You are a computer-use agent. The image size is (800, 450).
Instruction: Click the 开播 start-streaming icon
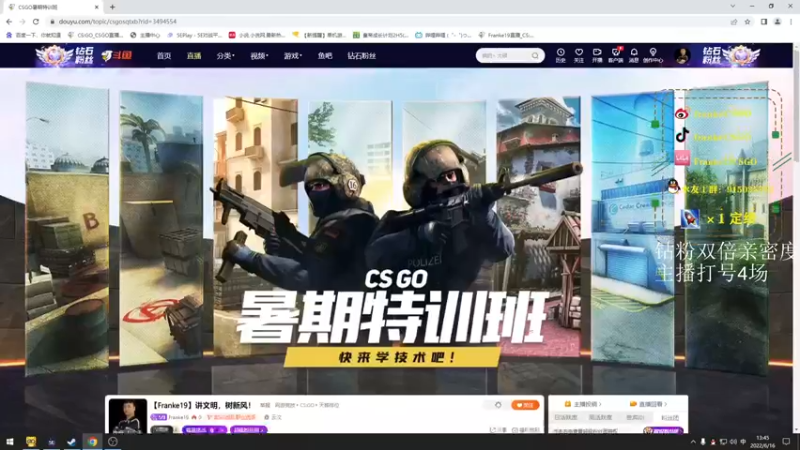pos(597,55)
